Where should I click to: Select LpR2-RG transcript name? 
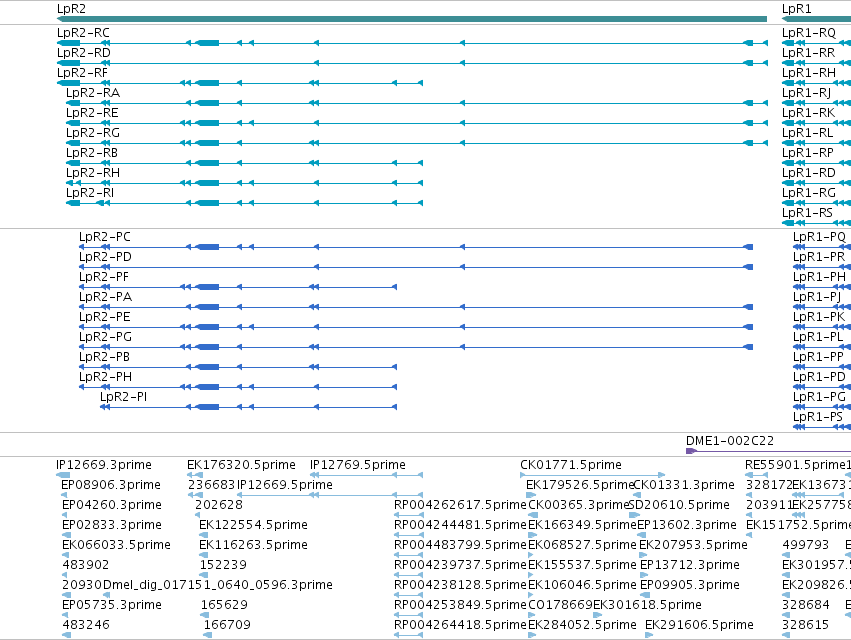(93, 133)
